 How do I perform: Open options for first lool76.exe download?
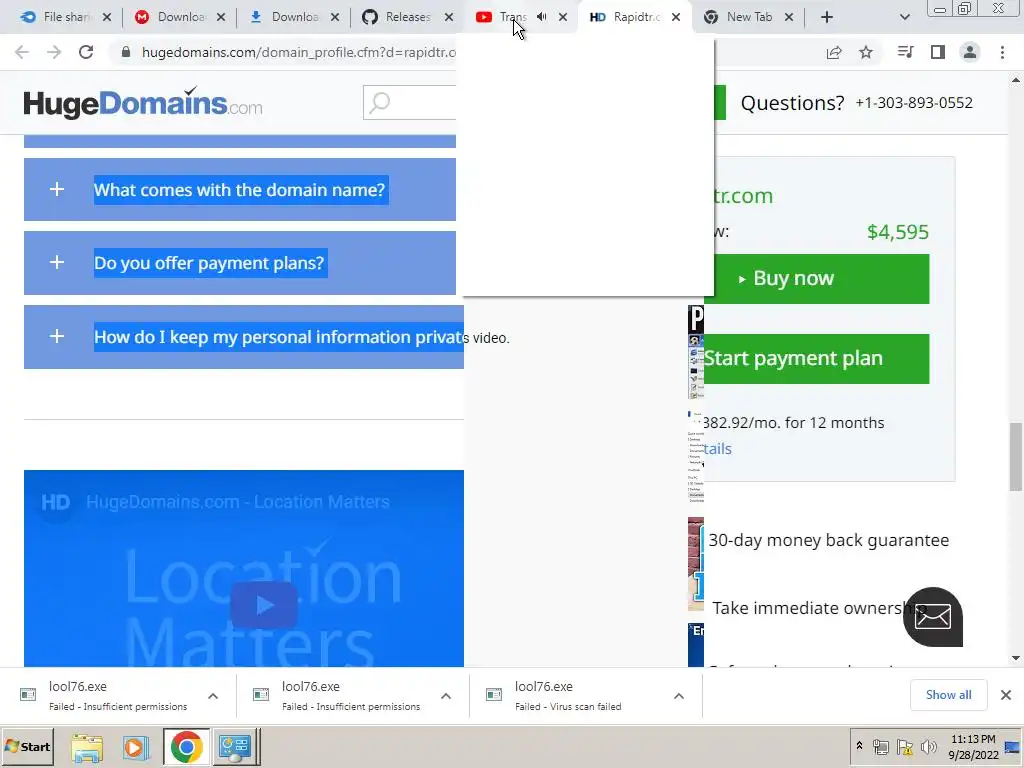213,696
